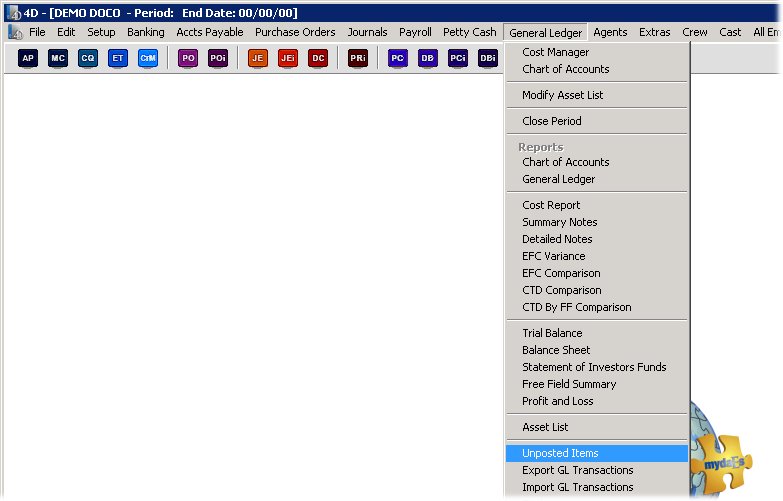
Task: Choose Free Field Summary
Action: pos(597,384)
